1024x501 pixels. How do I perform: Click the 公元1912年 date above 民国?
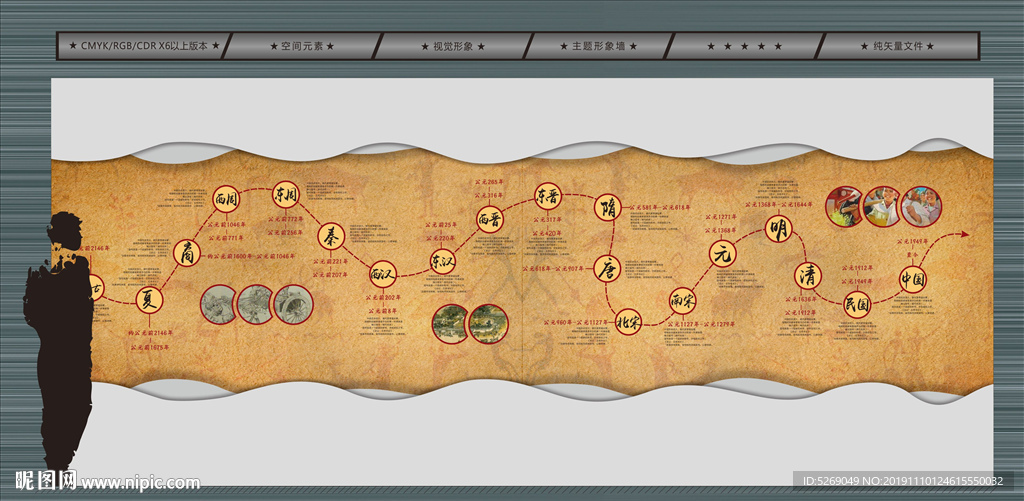click(857, 267)
